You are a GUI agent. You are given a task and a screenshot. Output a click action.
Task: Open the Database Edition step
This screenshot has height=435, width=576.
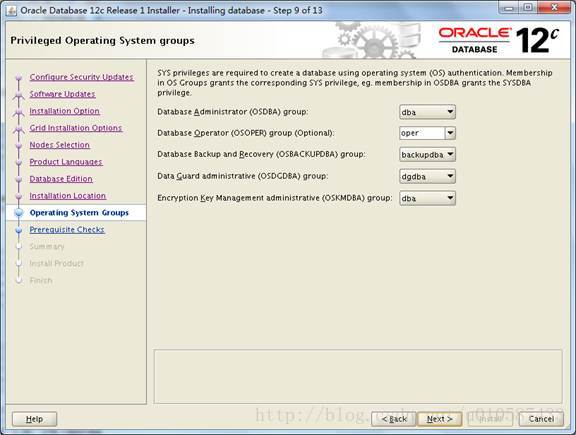coord(61,179)
